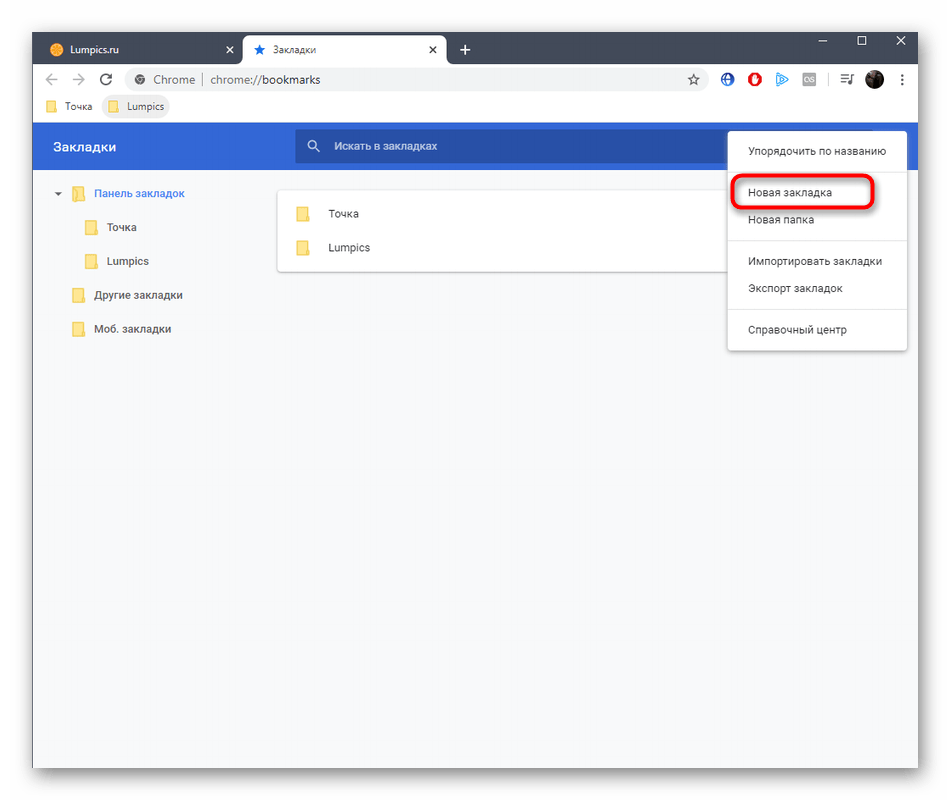The width and height of the screenshot is (950, 800).
Task: Click the Искать в закладках search field
Action: pyautogui.click(x=511, y=146)
